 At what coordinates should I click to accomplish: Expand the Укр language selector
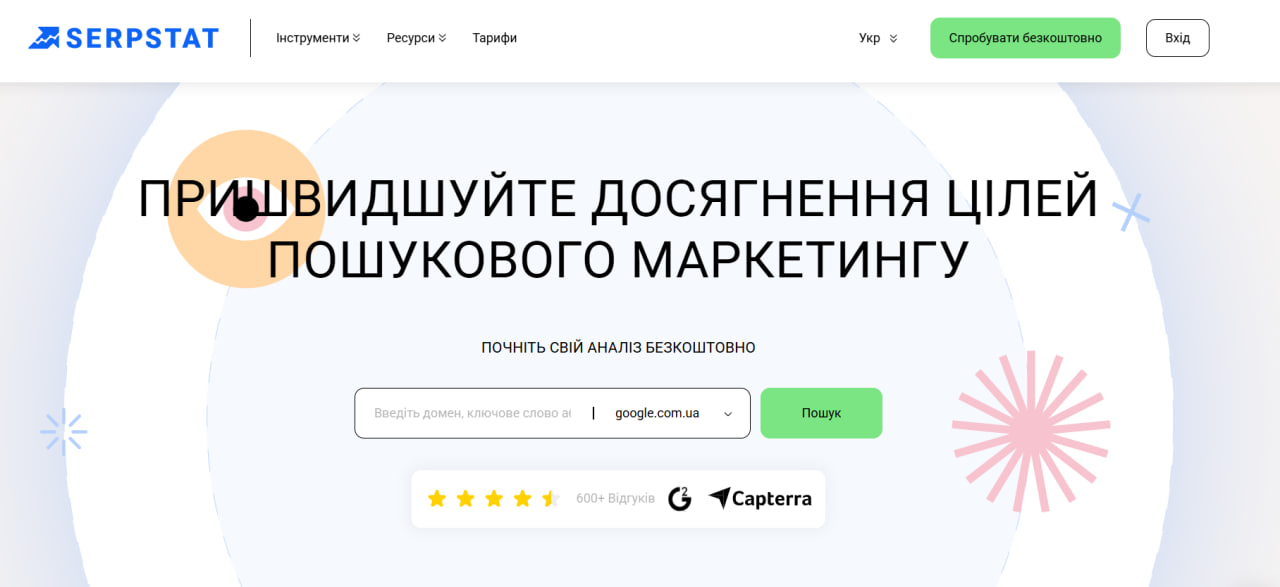point(878,38)
